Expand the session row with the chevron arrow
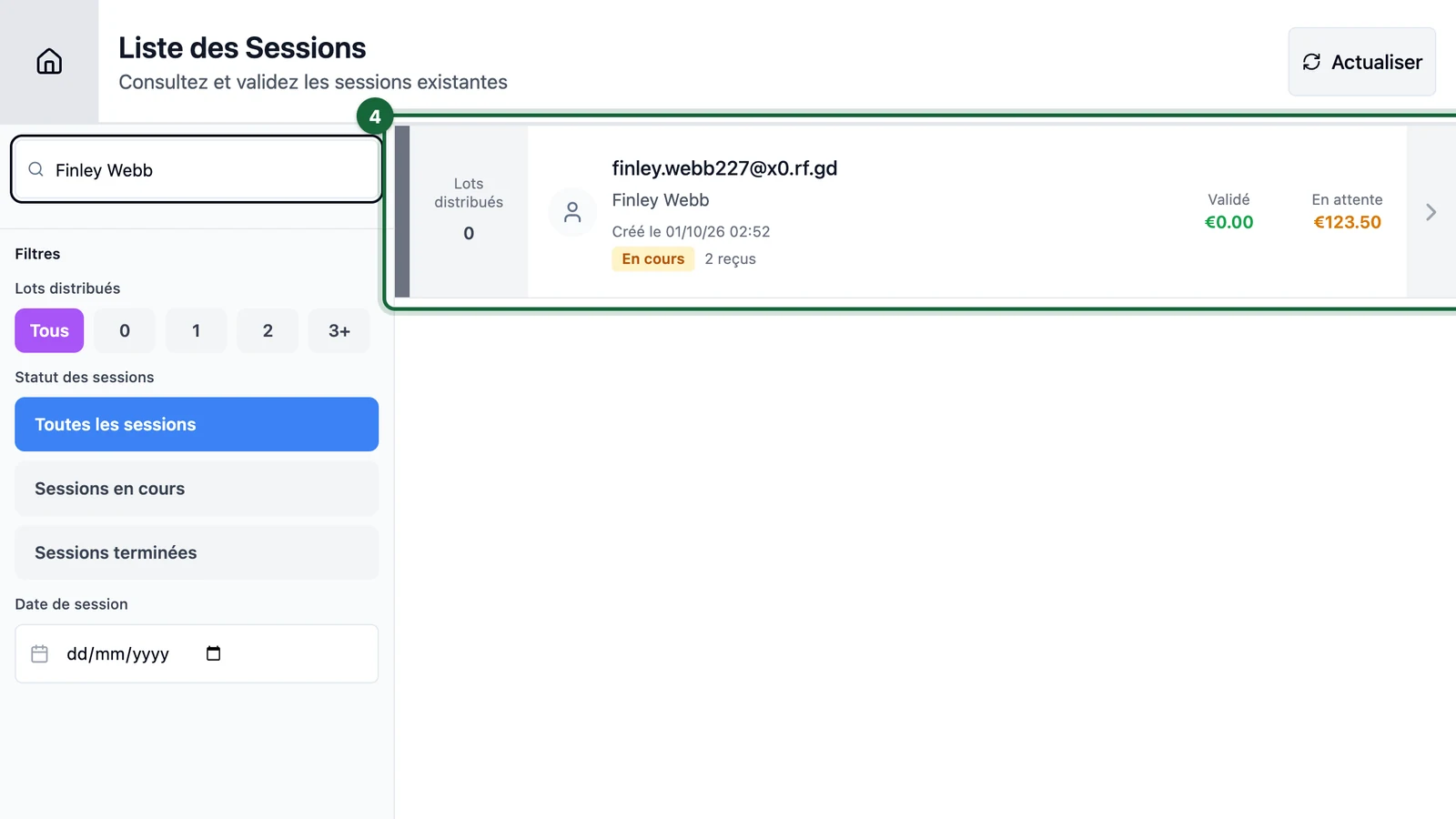The image size is (1456, 819). [1431, 212]
